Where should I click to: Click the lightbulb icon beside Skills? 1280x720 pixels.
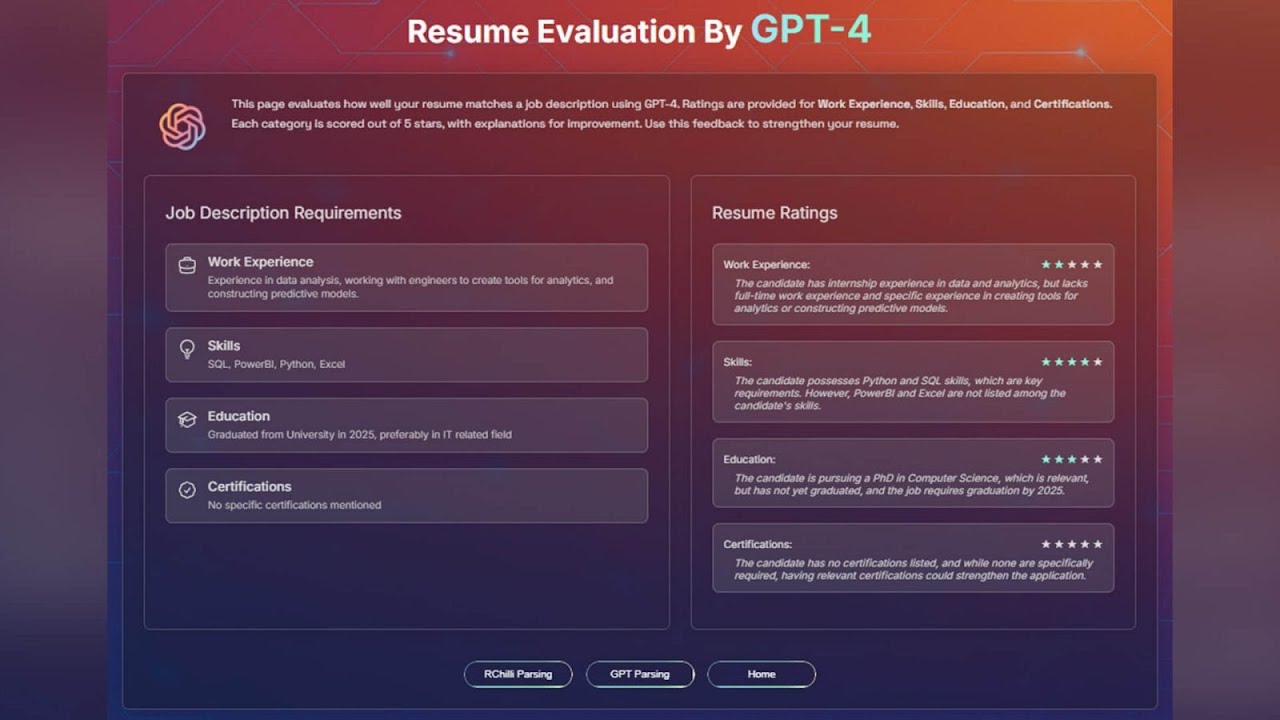coord(187,349)
